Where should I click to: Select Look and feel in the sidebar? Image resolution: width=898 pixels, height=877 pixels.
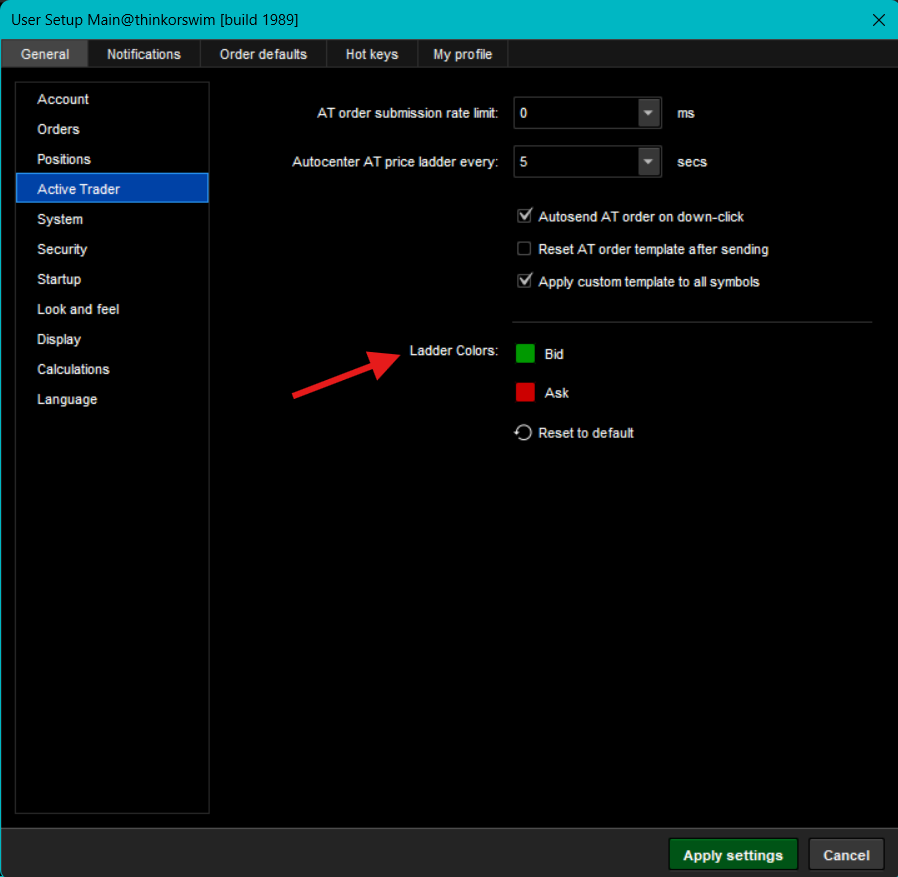(x=78, y=309)
